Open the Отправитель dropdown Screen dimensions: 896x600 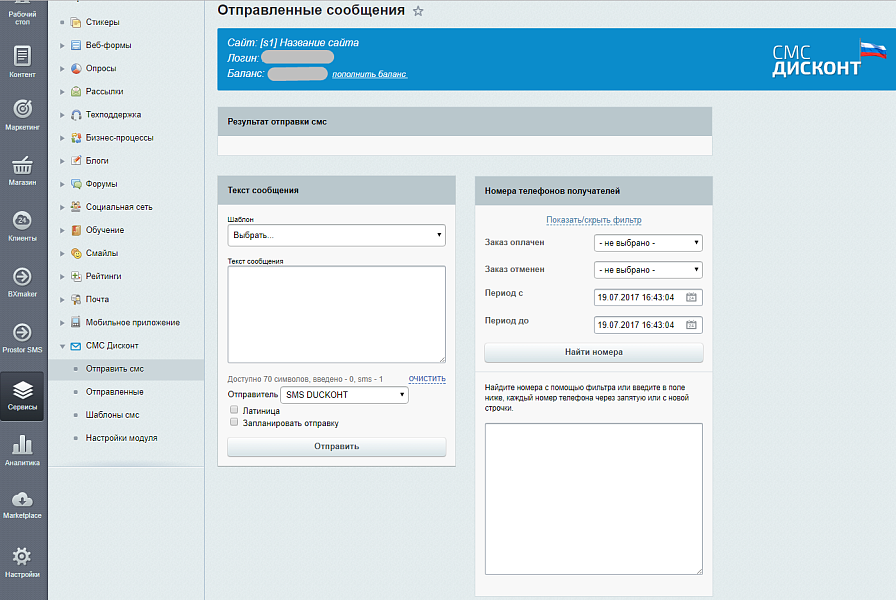tap(344, 395)
